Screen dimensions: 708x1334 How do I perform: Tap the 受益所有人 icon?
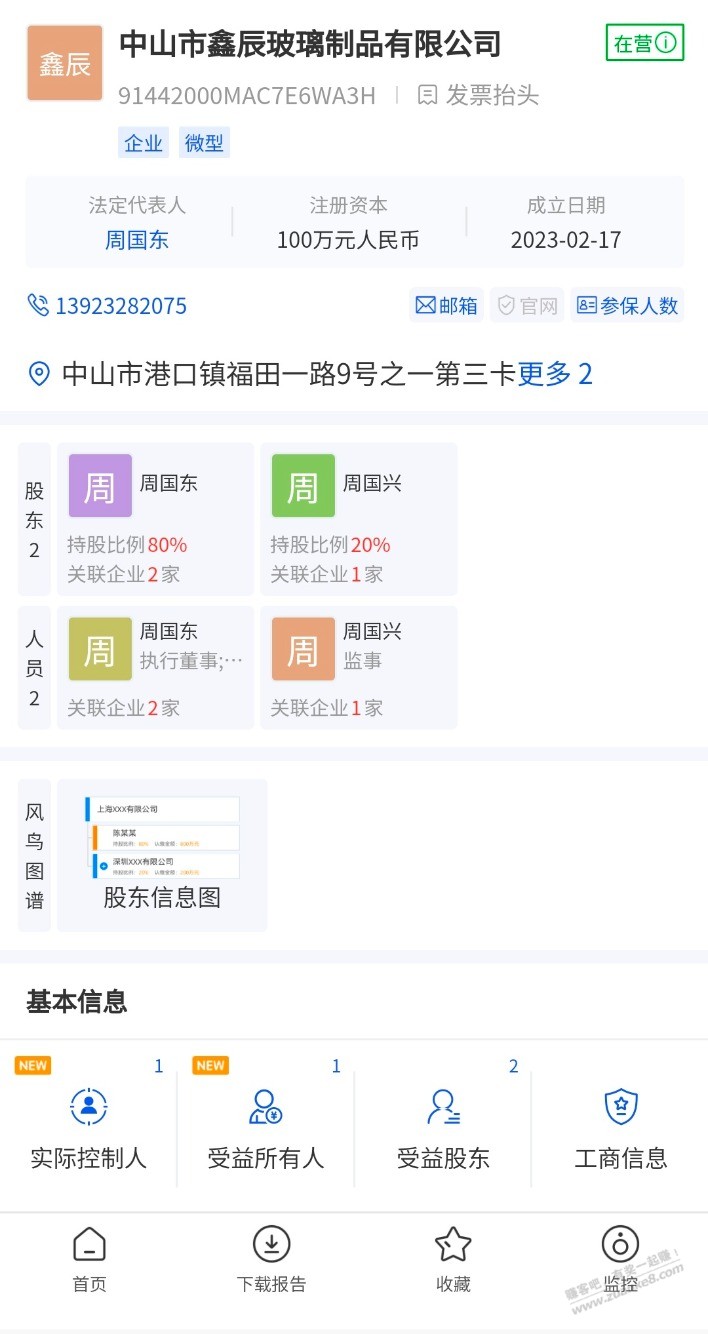[x=266, y=1107]
